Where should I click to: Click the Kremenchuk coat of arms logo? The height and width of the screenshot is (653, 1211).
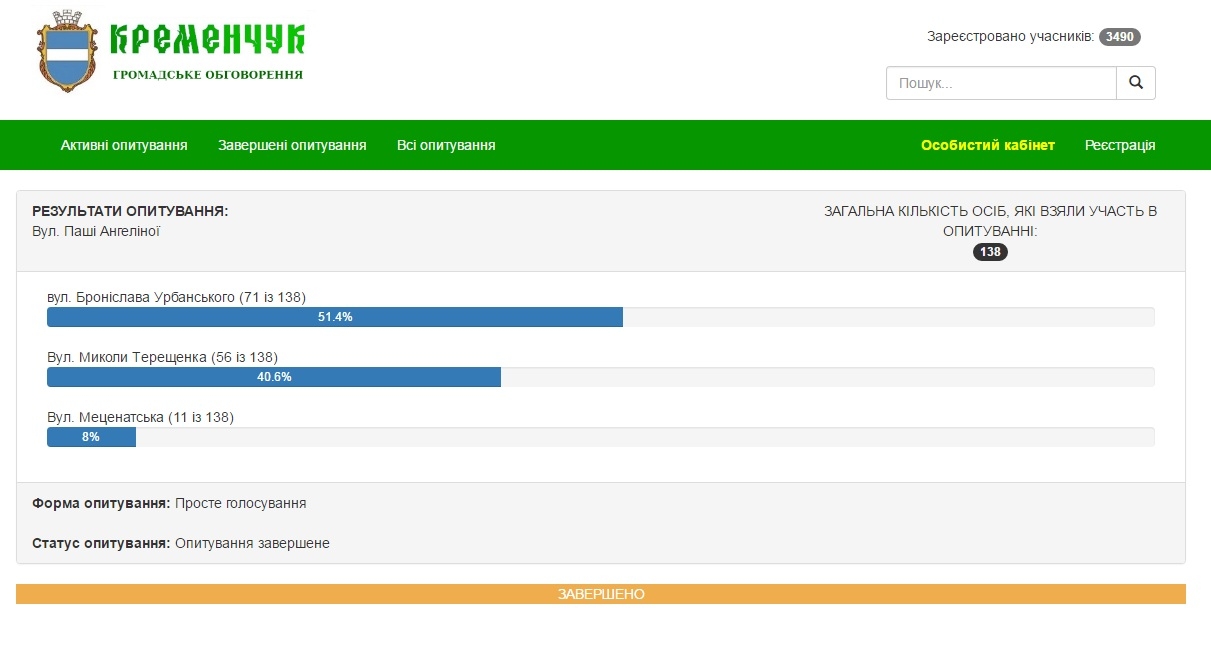(x=68, y=51)
